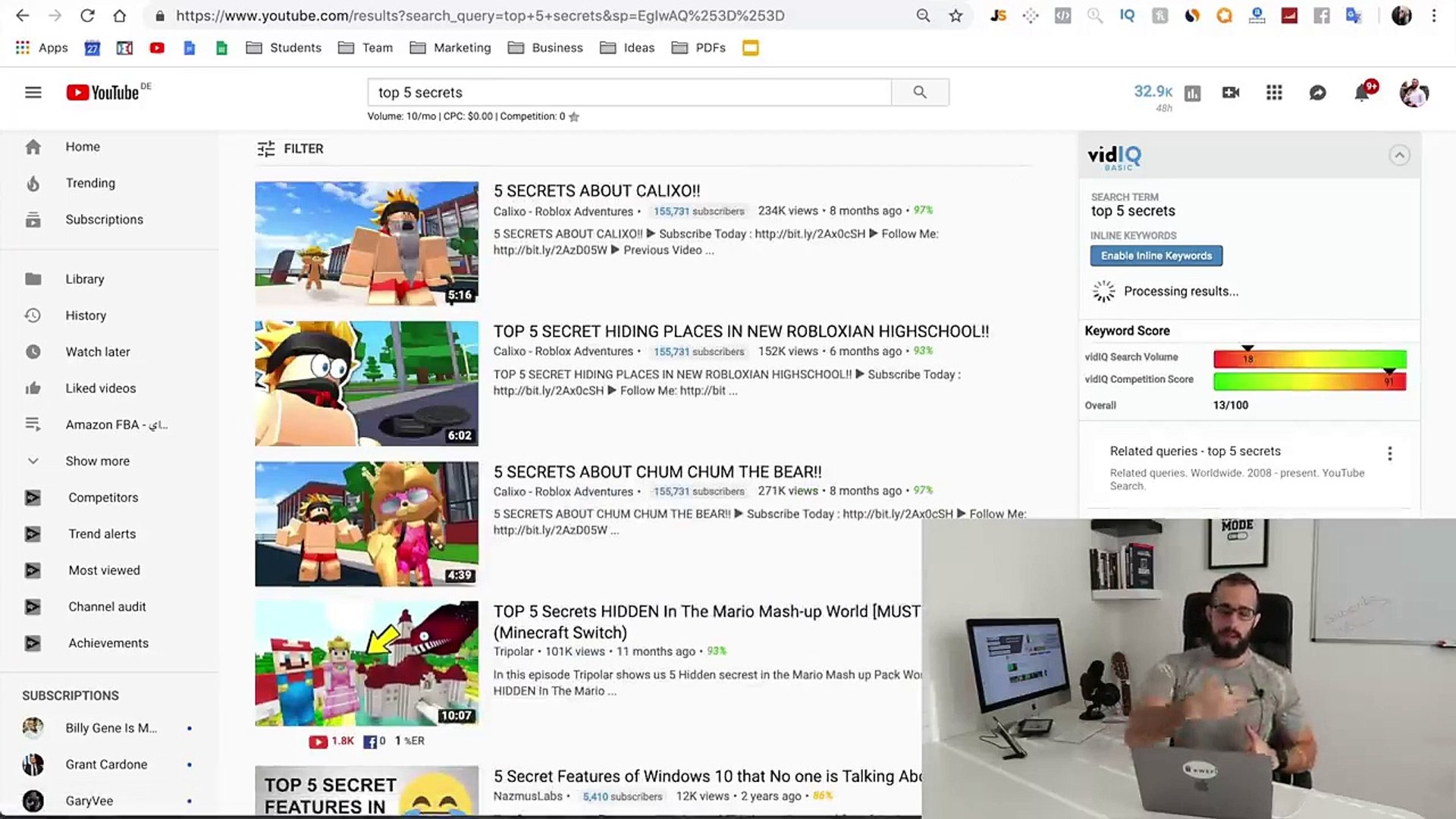
Task: Click the vidIQ Search Volume score bar
Action: pos(1310,359)
